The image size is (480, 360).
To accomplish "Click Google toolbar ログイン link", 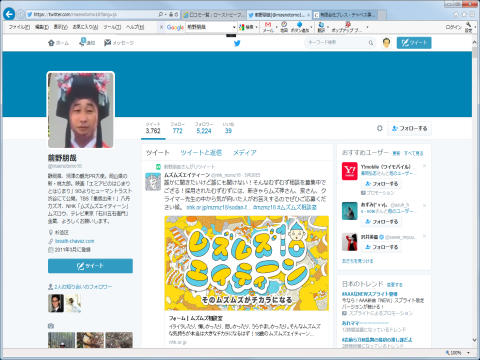I will 453,27.
